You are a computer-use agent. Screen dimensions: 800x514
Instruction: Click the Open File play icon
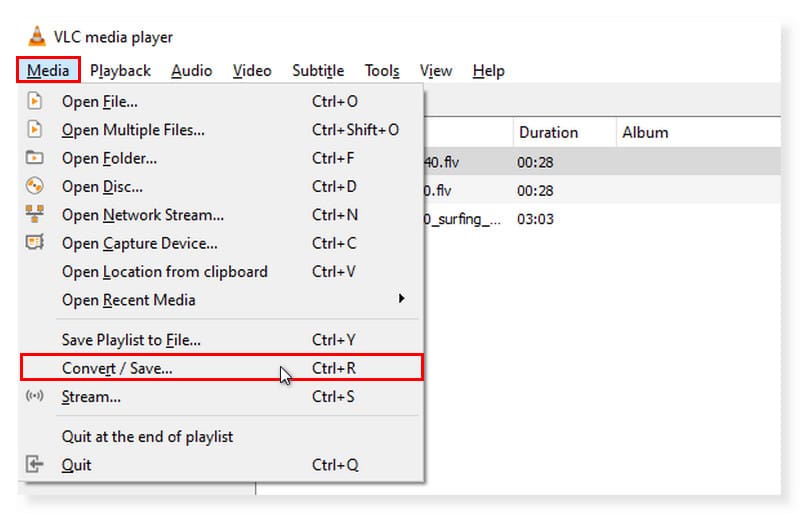(35, 101)
